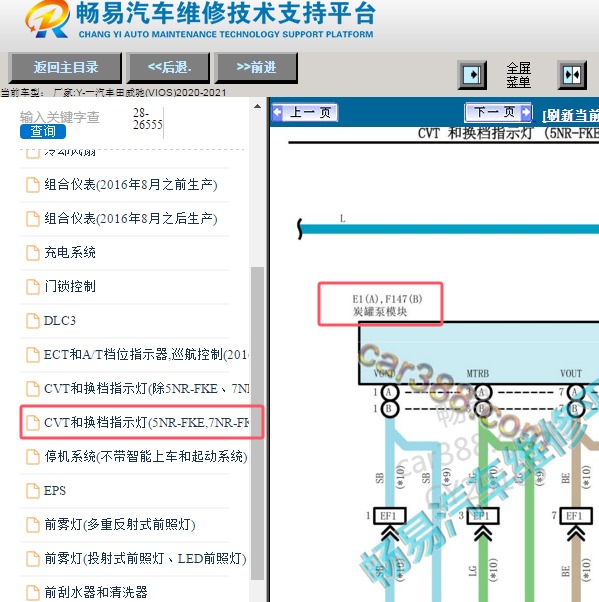The image size is (599, 602).
Task: Open 前雾灯(投射式前照灯、LED前照灯) item
Action: pos(145,558)
